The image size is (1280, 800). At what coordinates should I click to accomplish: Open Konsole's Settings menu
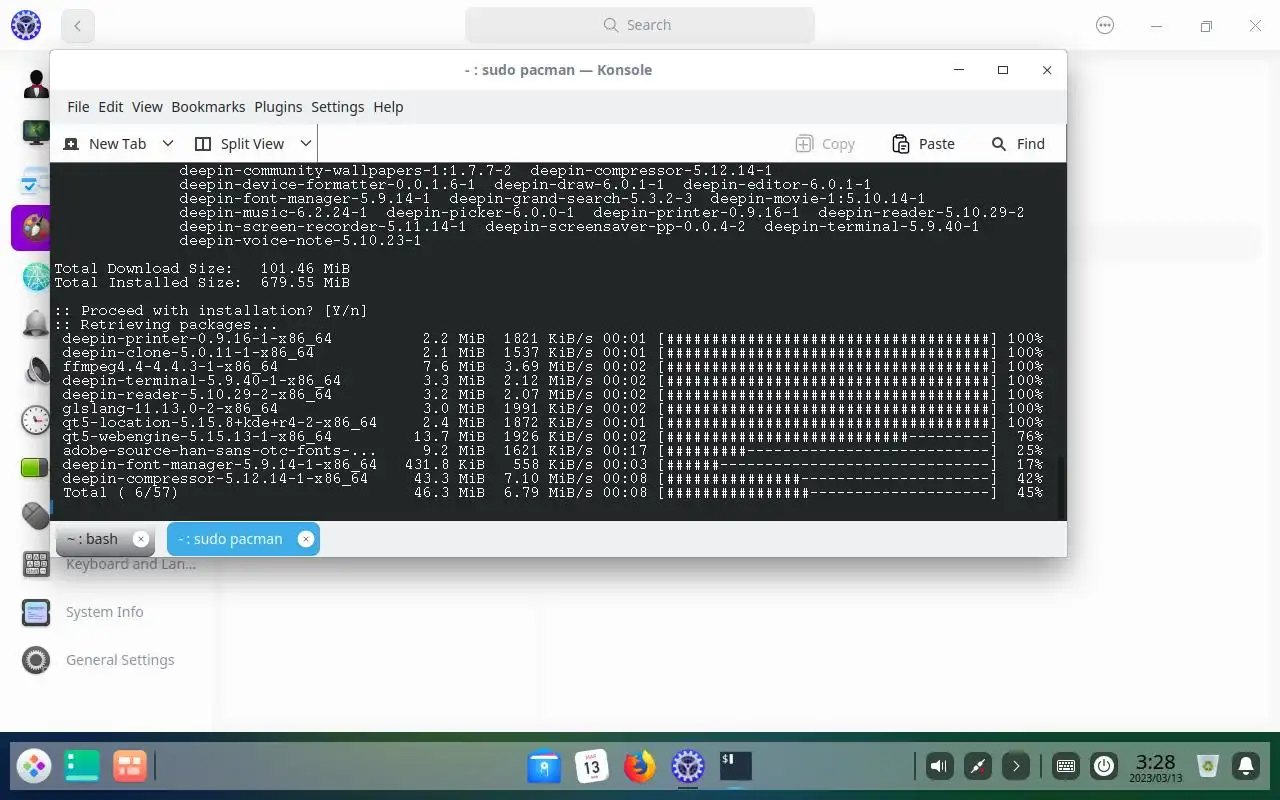coord(338,107)
